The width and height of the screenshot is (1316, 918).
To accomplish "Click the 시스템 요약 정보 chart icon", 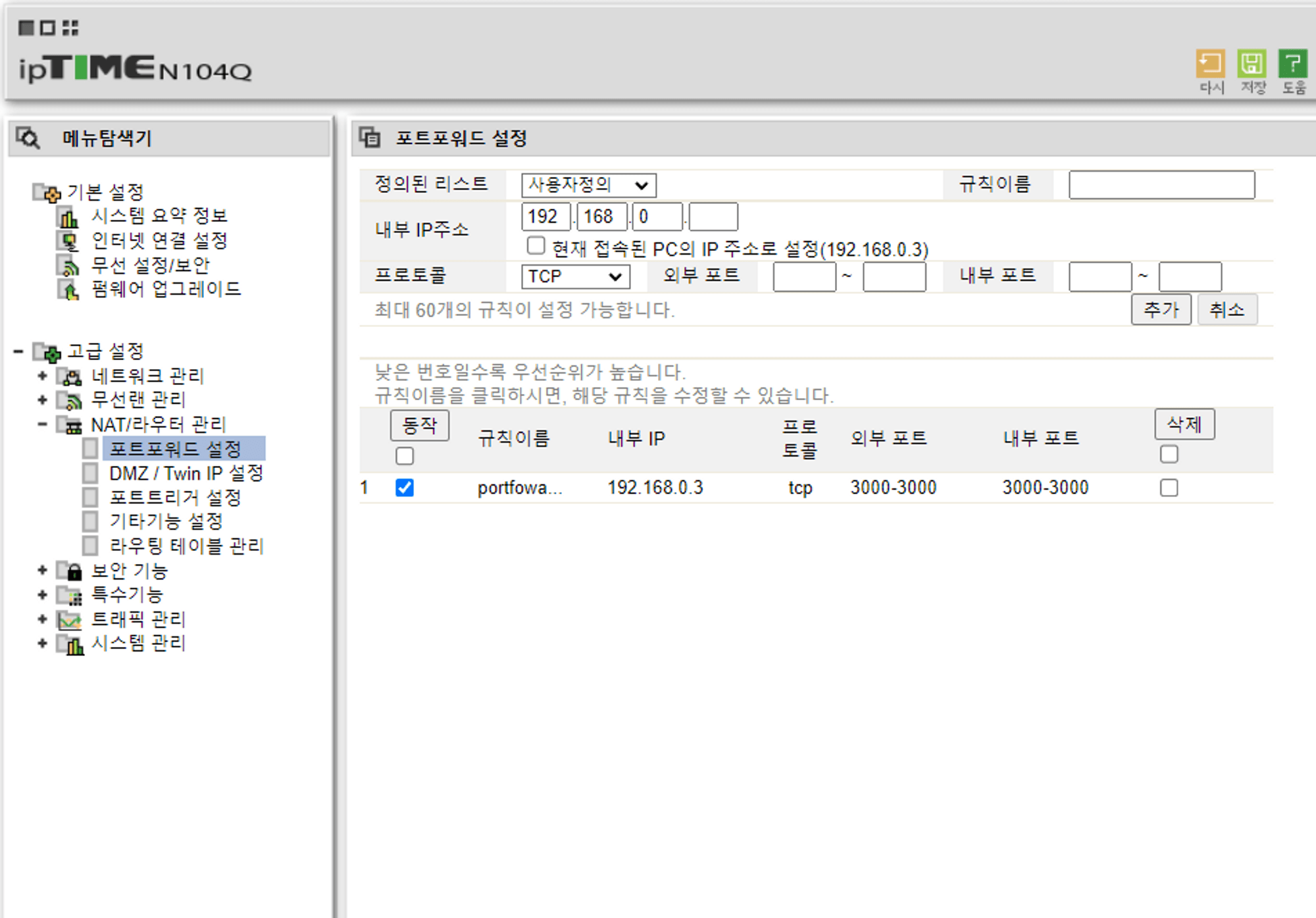I will tap(68, 217).
